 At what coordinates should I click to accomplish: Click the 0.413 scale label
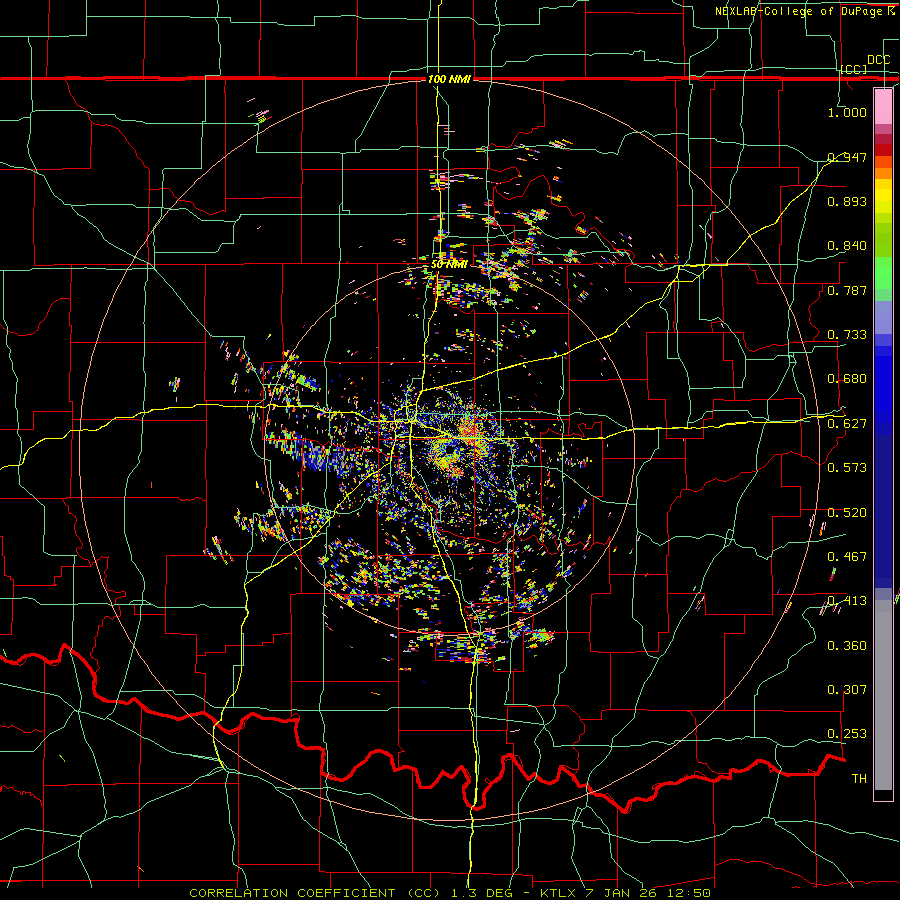[x=847, y=601]
